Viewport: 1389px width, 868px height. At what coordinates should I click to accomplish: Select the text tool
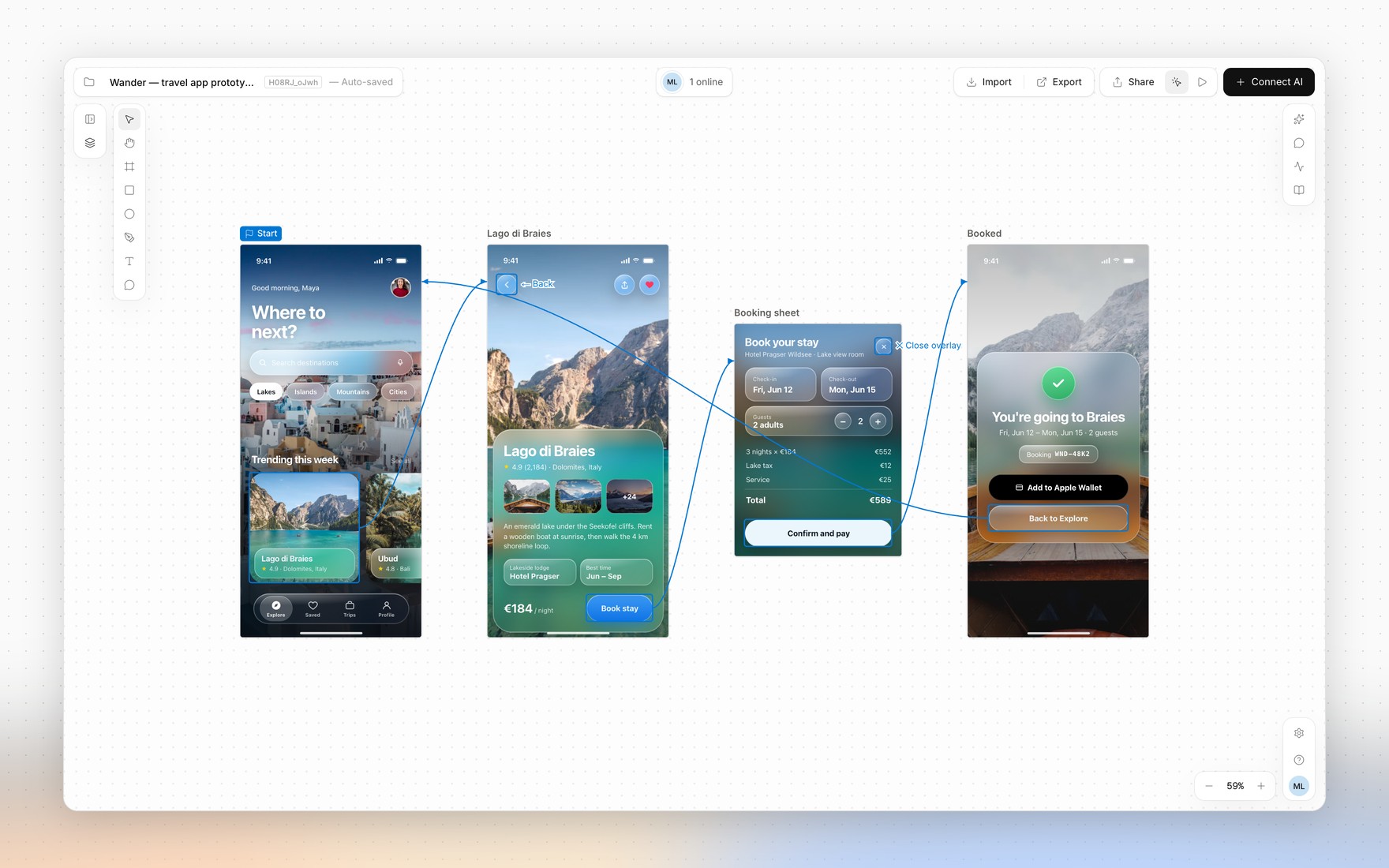tap(129, 261)
